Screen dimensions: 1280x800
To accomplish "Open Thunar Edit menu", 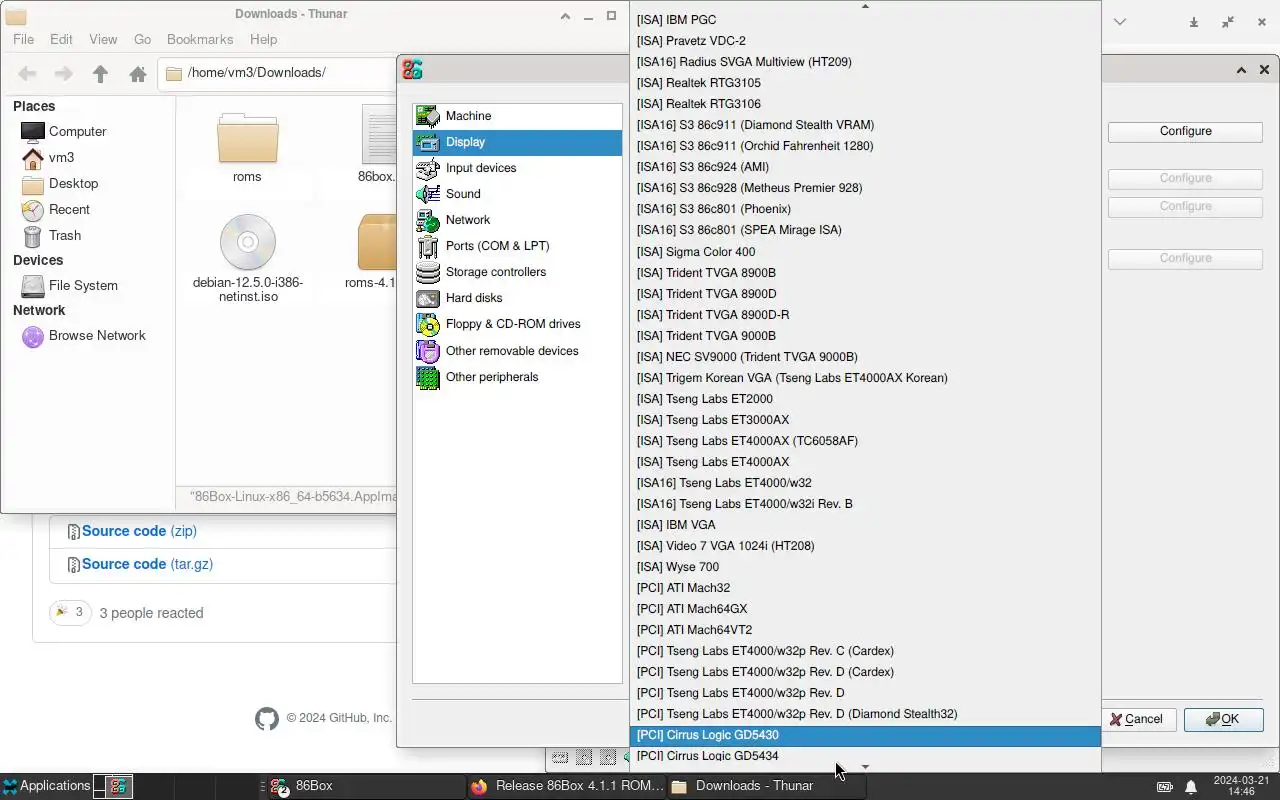I will pos(61,39).
